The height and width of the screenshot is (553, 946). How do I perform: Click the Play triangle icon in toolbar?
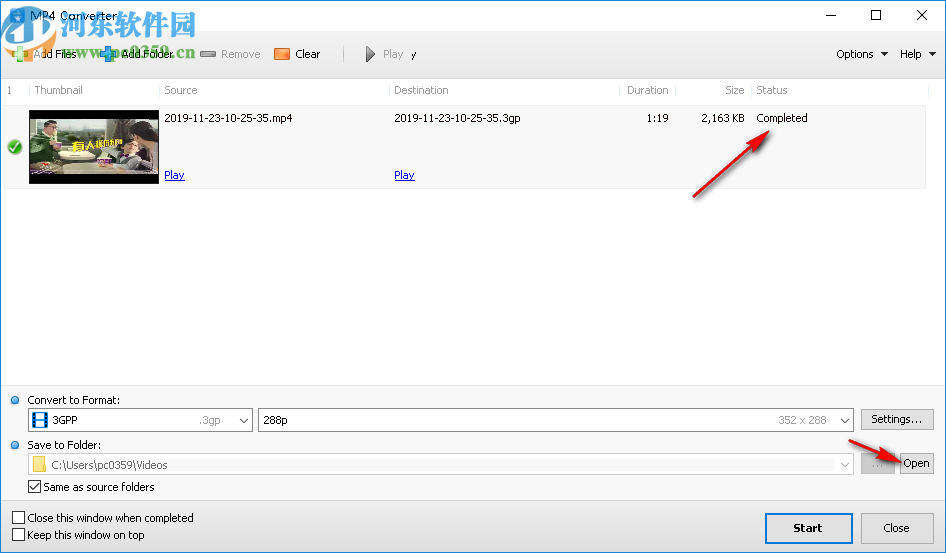click(370, 54)
